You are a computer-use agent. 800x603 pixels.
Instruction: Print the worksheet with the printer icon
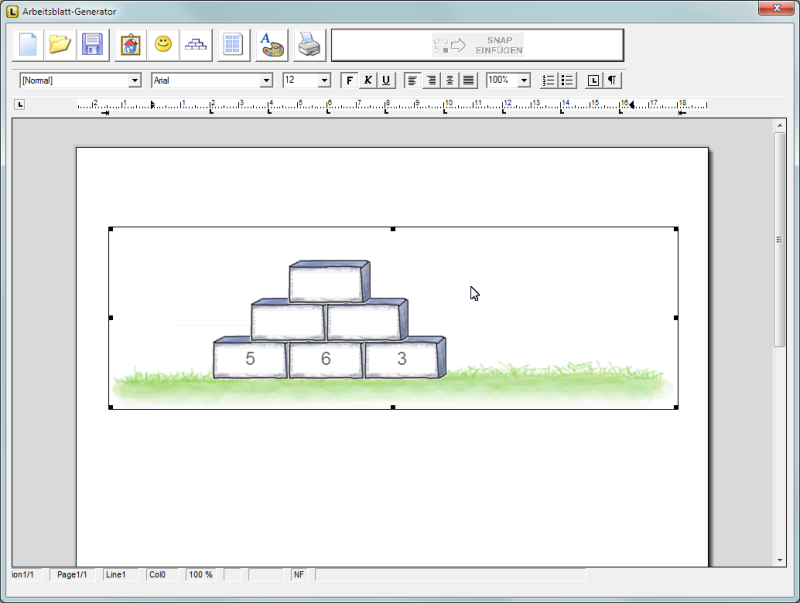click(x=309, y=44)
